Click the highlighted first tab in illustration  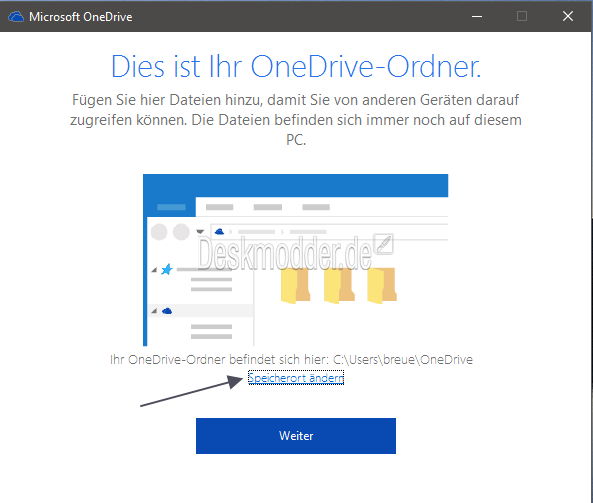[x=171, y=207]
